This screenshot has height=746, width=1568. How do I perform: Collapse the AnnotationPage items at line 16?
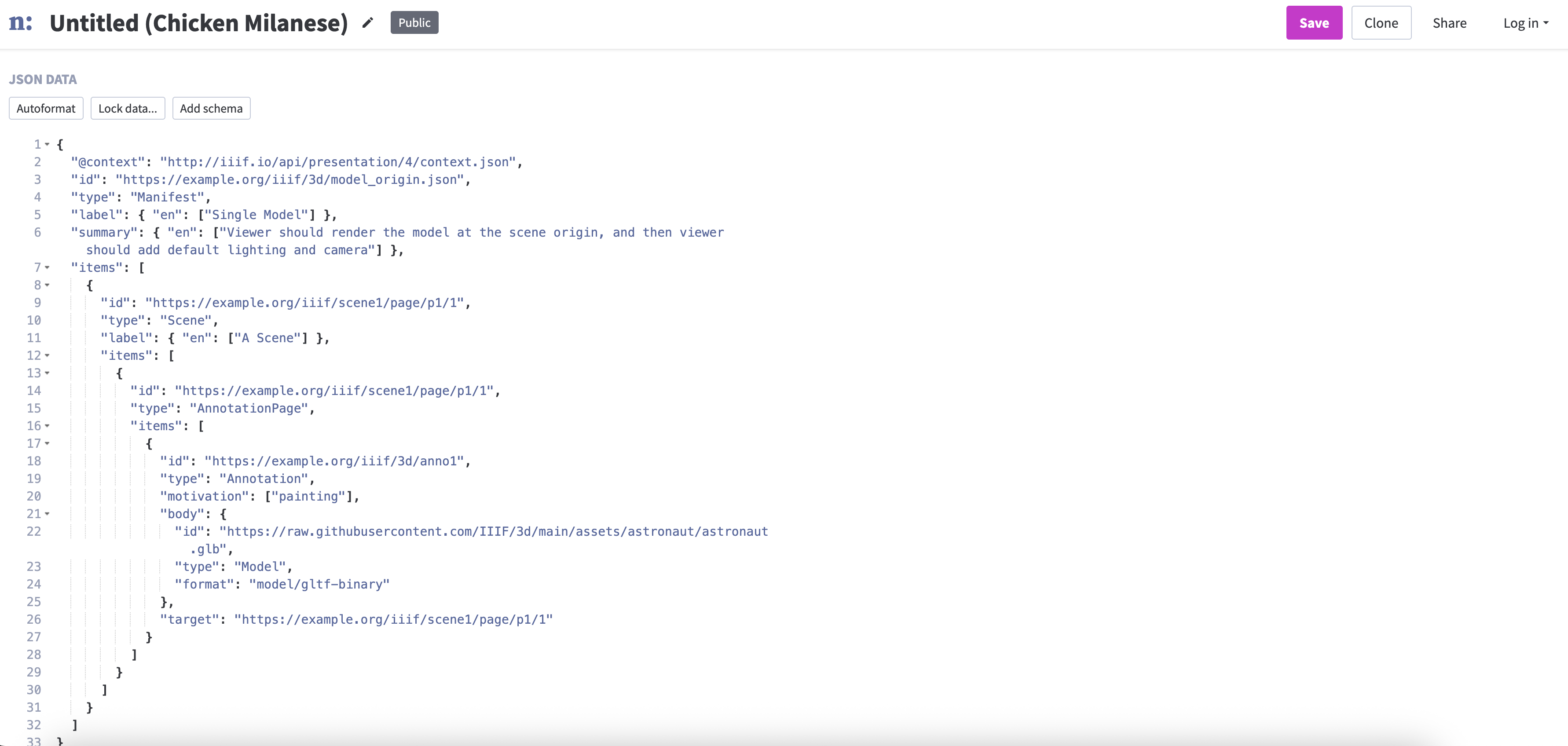click(48, 426)
